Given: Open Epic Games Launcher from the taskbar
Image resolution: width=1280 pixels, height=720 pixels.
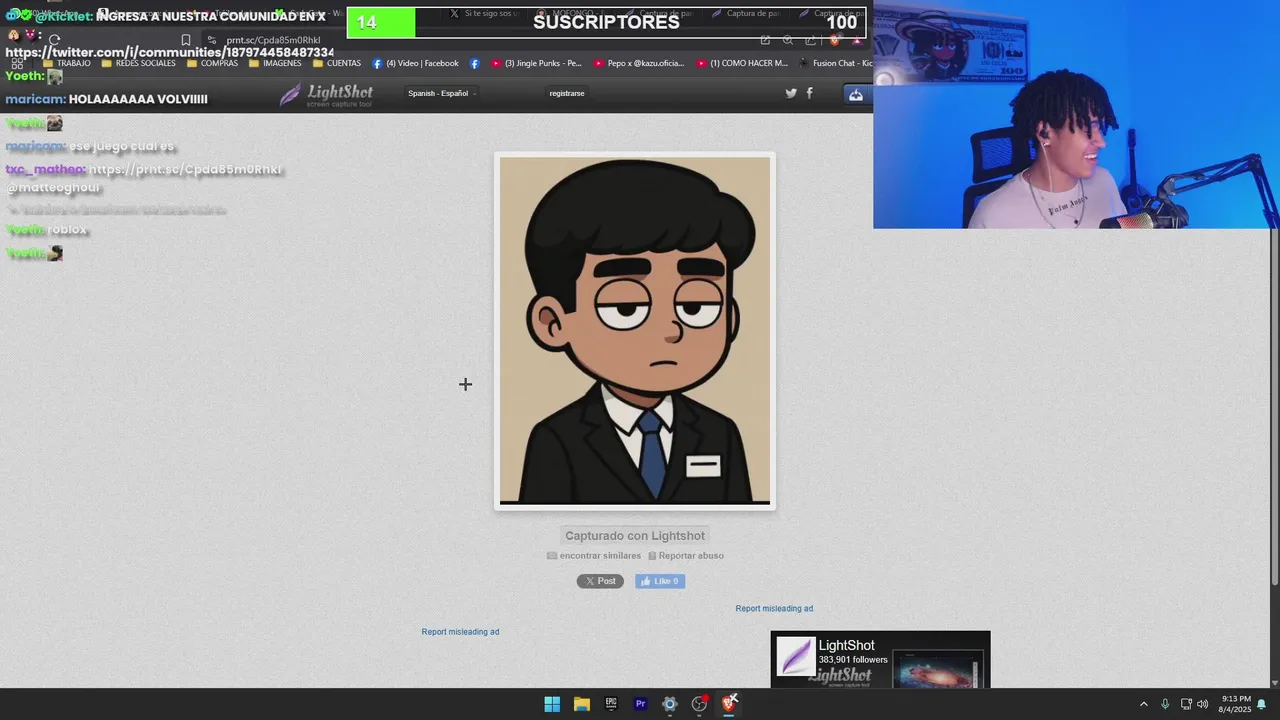Looking at the screenshot, I should (x=611, y=704).
